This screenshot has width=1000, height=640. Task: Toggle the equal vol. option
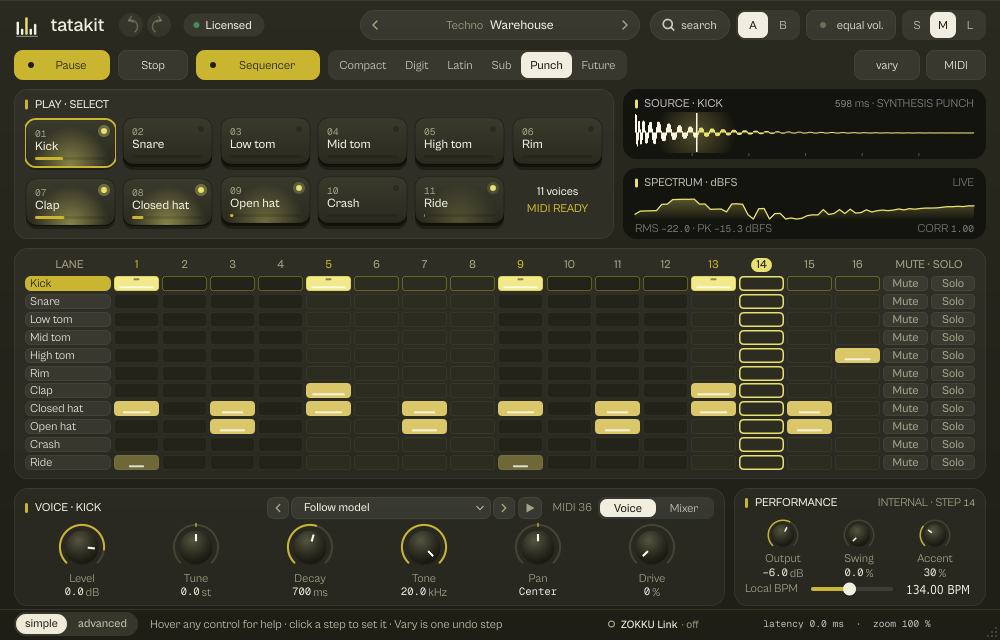click(x=851, y=25)
